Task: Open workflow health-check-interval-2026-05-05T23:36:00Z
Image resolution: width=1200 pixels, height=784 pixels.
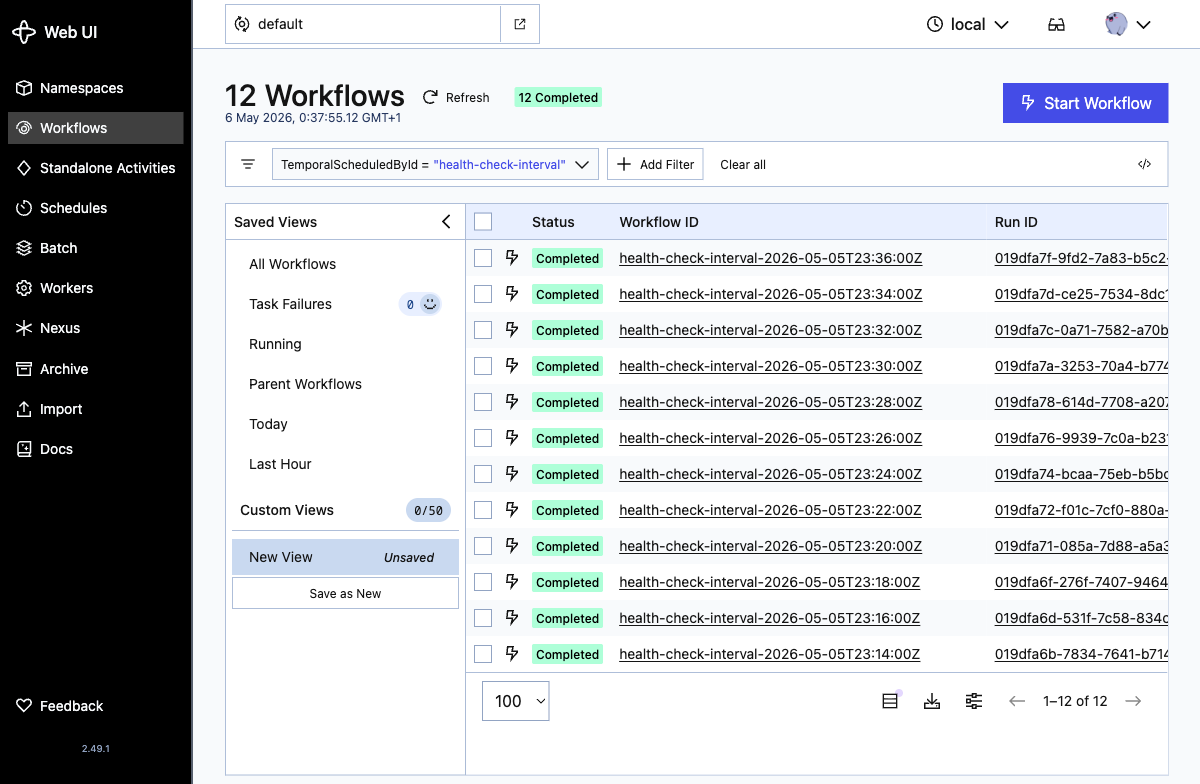Action: (770, 258)
